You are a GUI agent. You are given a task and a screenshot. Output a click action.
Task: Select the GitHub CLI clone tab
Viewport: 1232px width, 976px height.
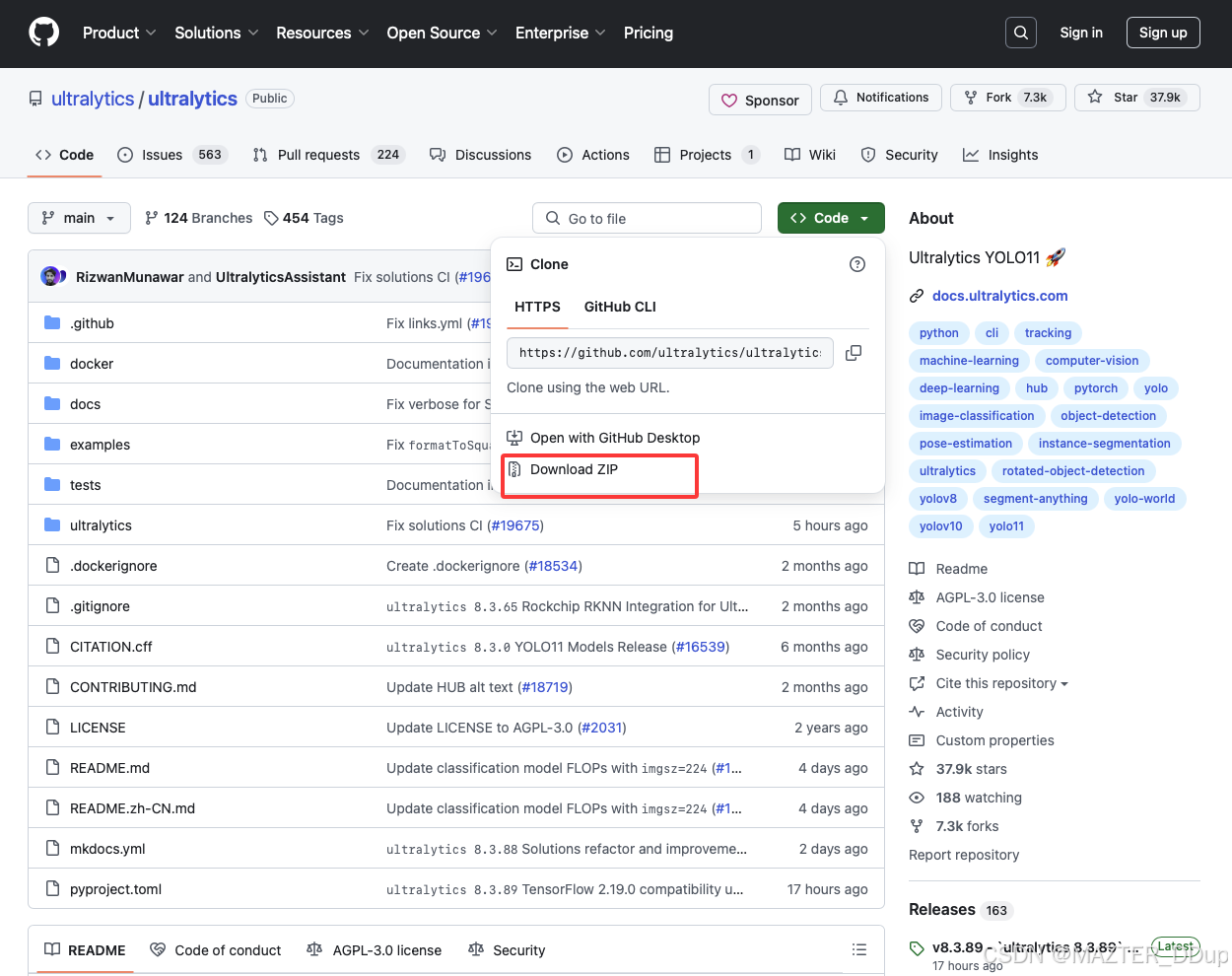coord(620,307)
